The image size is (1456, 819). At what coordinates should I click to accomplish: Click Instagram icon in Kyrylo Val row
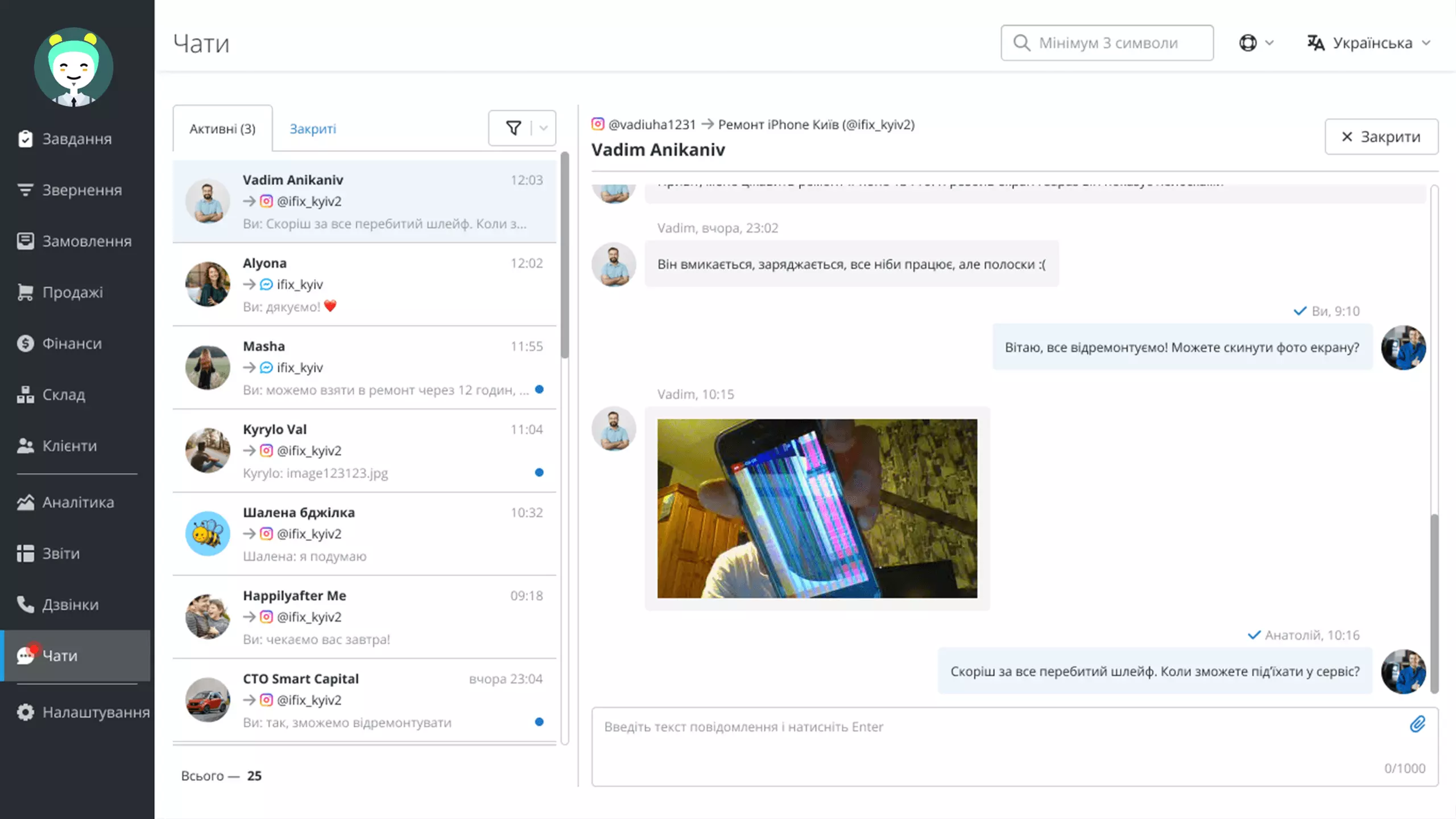pyautogui.click(x=266, y=450)
